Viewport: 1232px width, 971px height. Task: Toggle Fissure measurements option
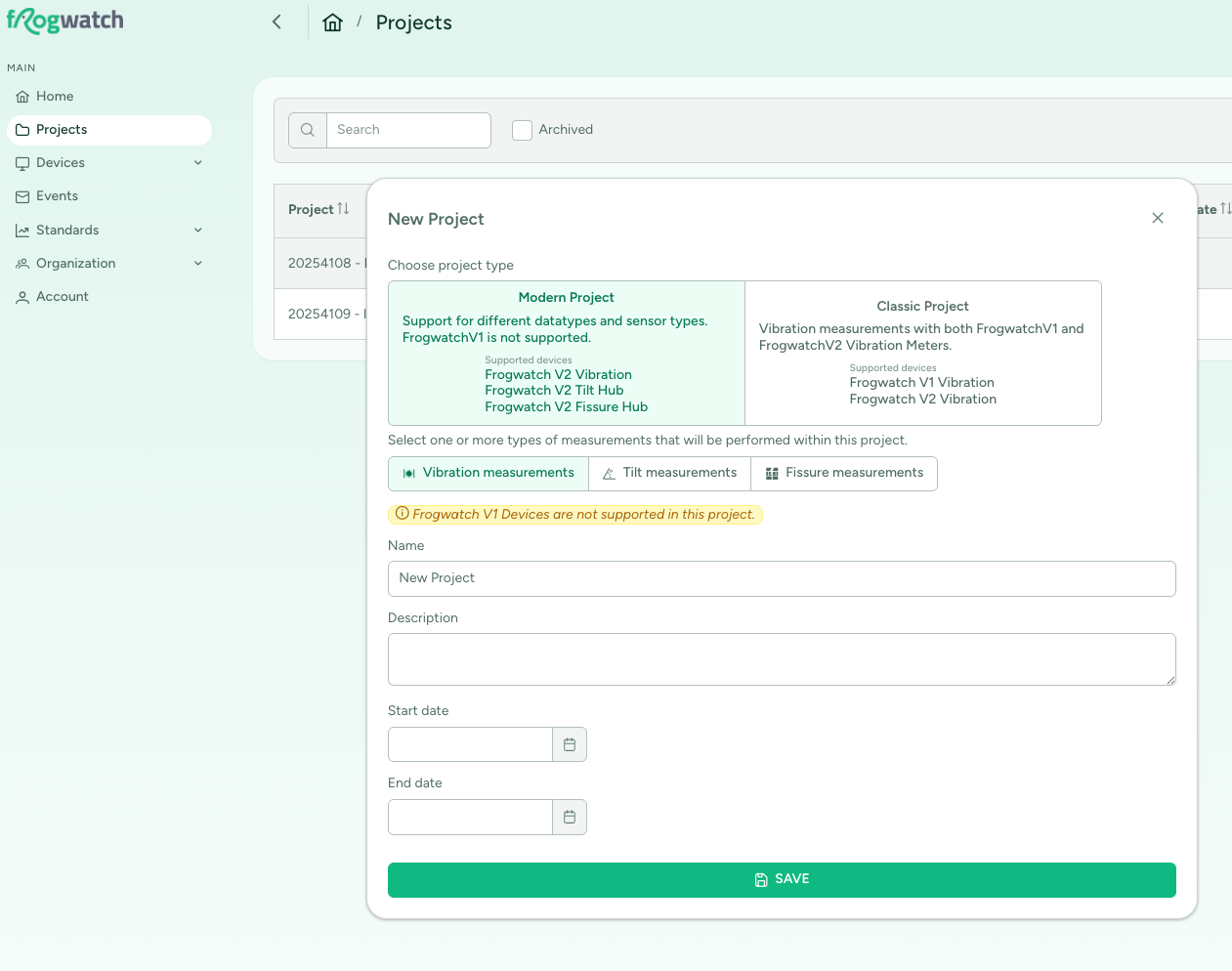844,473
